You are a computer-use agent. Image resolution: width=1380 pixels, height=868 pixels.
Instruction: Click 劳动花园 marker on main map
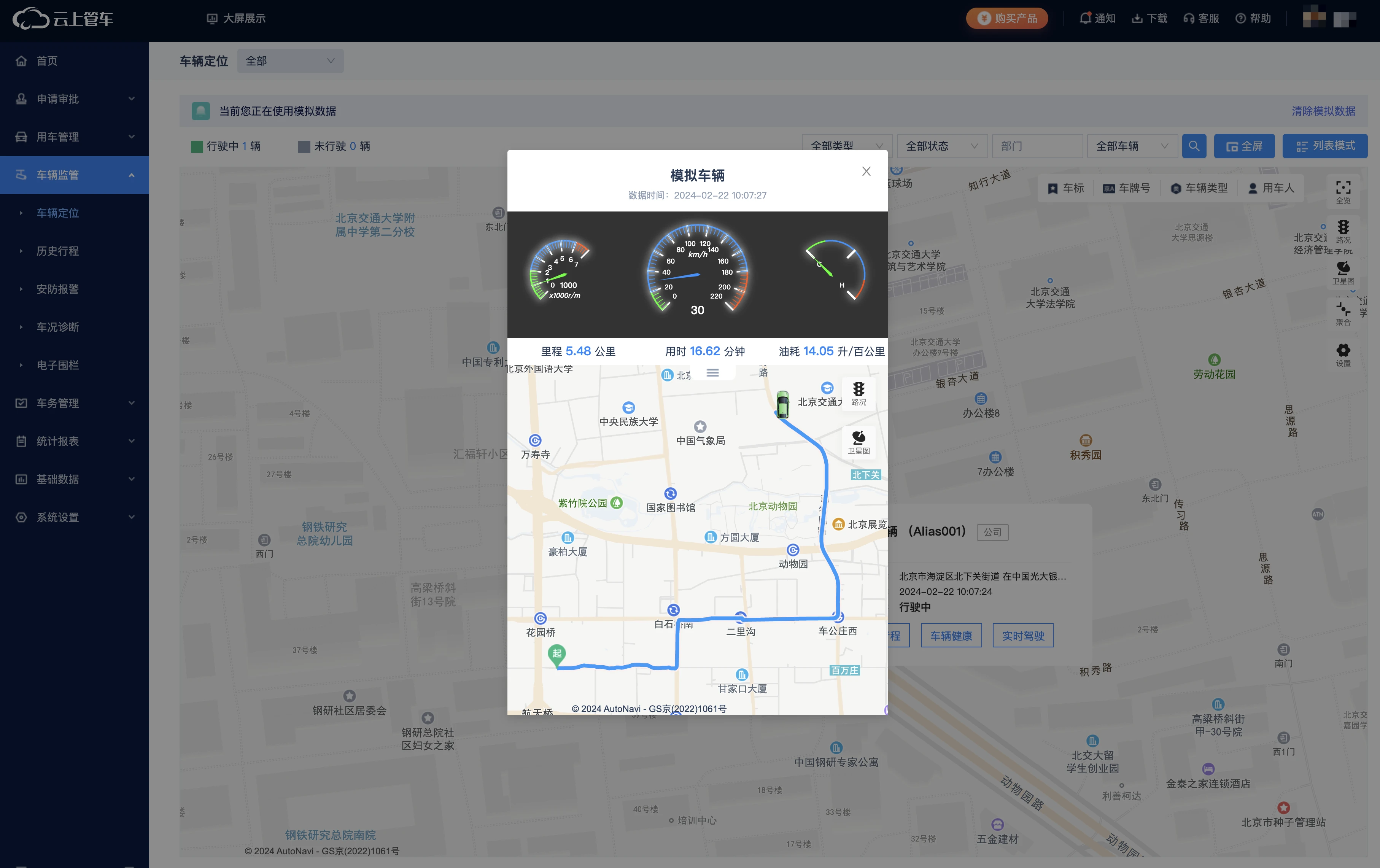(x=1215, y=360)
